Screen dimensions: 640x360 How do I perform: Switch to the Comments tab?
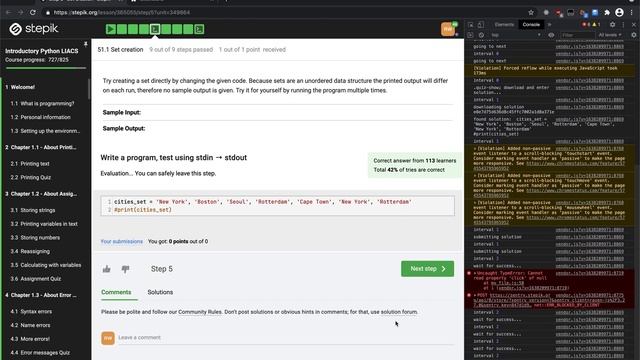(x=116, y=292)
